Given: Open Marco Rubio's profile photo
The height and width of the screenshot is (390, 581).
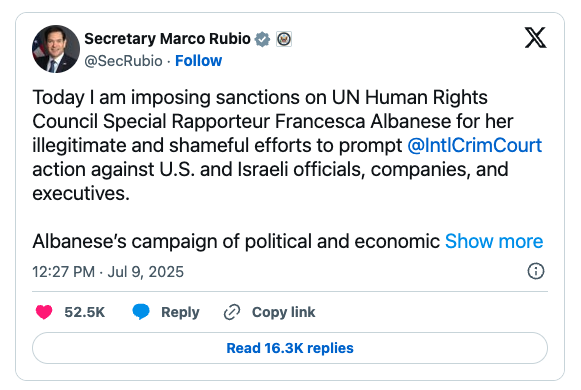Looking at the screenshot, I should point(56,49).
